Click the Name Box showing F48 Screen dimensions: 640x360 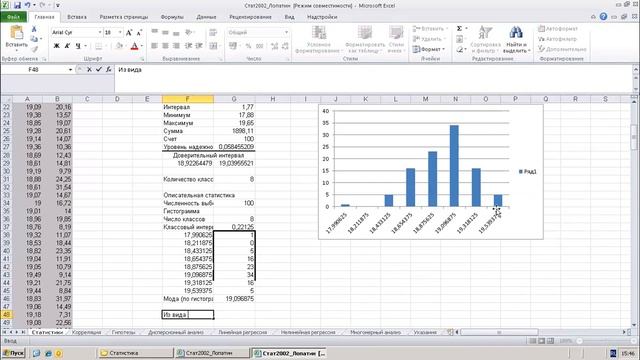33,70
